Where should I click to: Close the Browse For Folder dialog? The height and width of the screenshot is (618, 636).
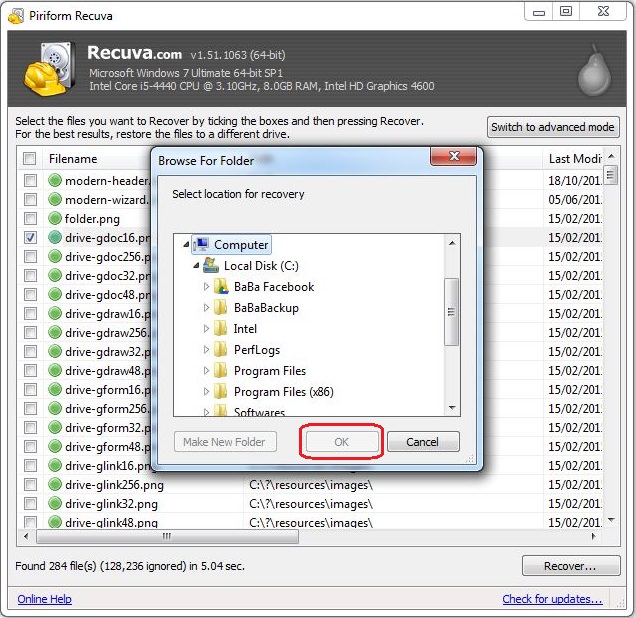(x=454, y=156)
